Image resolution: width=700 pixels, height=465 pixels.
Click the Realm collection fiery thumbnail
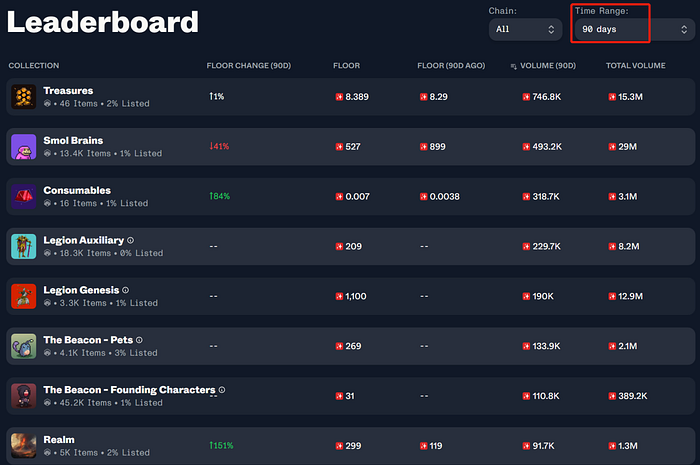(x=24, y=446)
